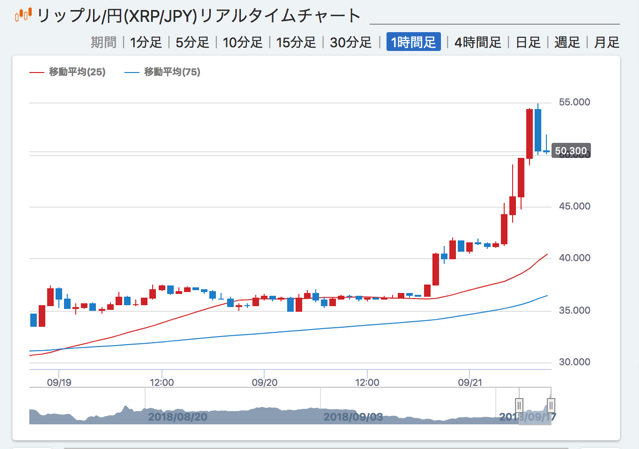
Task: Click the 40.000 price axis label
Action: [574, 258]
